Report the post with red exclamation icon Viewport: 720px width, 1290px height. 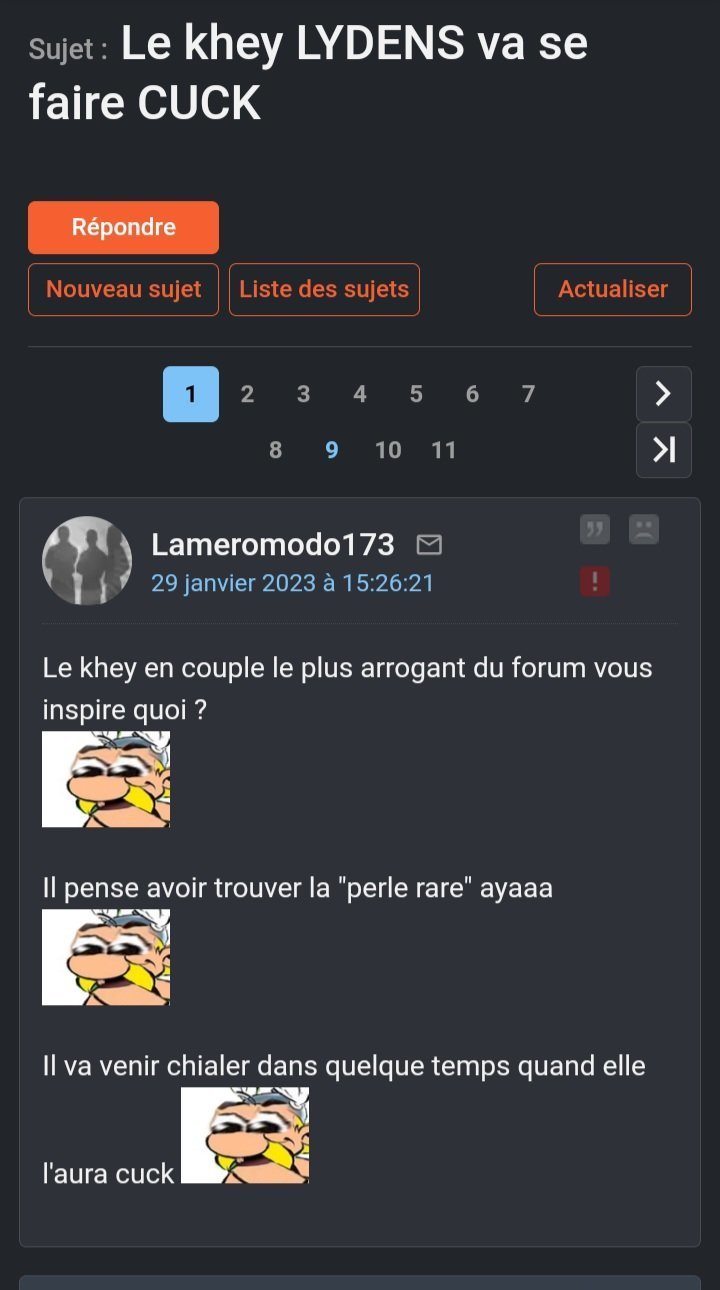pos(595,581)
